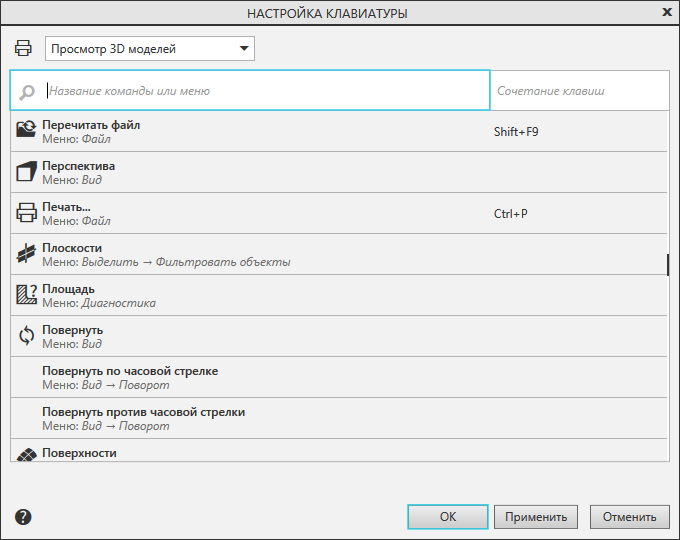
Task: Click the Печать... printer icon in list
Action: tap(26, 213)
